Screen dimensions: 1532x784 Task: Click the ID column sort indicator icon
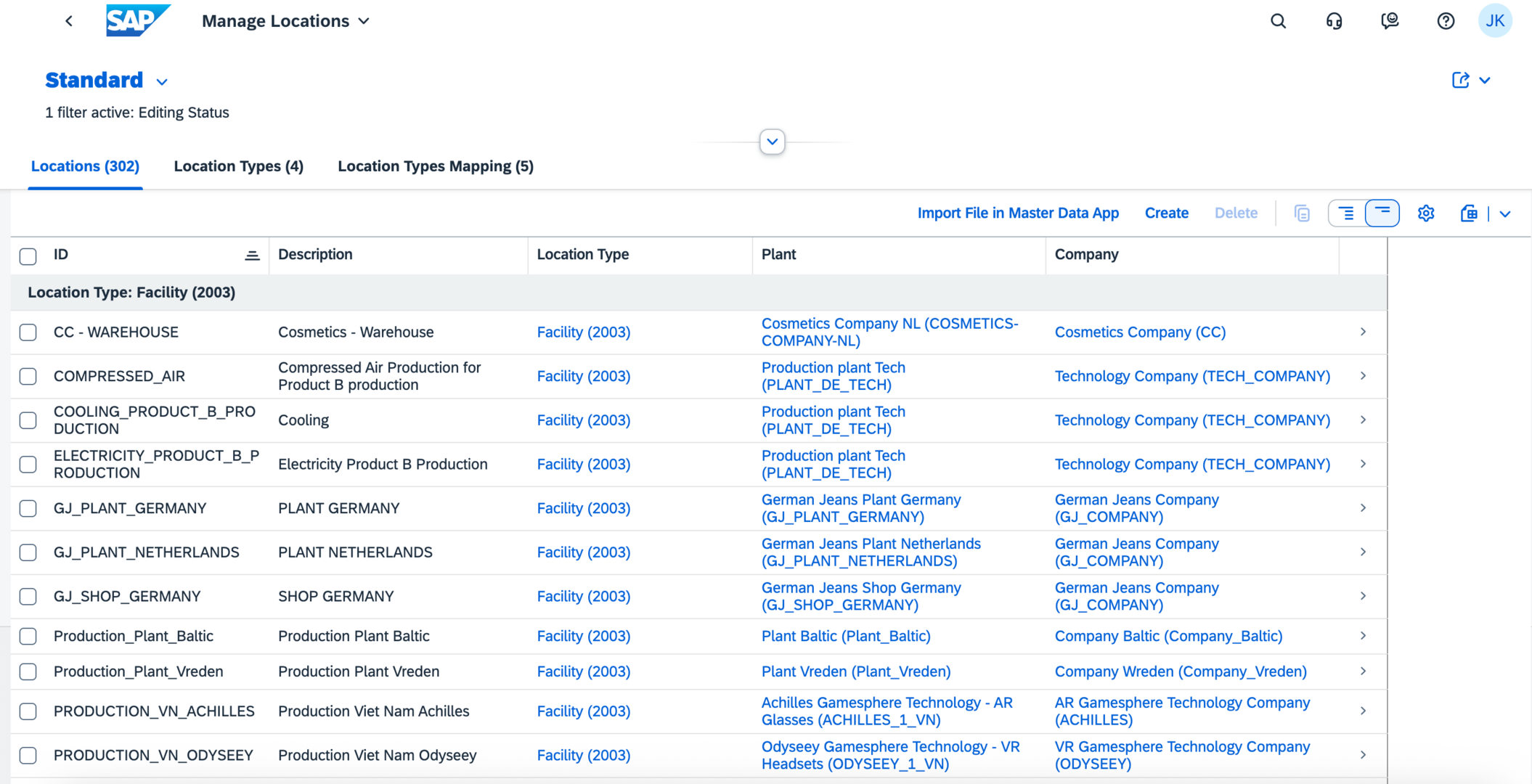[x=252, y=256]
